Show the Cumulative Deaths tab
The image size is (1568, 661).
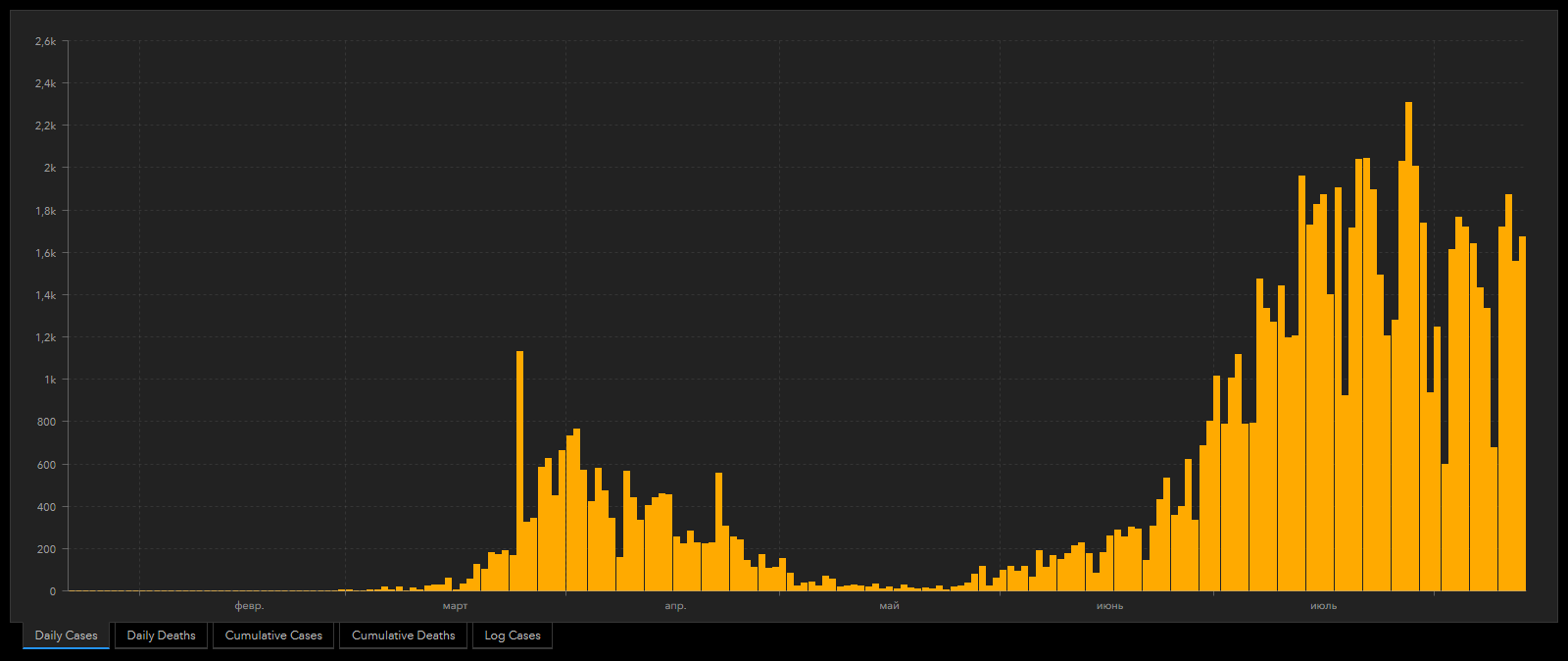coord(403,636)
